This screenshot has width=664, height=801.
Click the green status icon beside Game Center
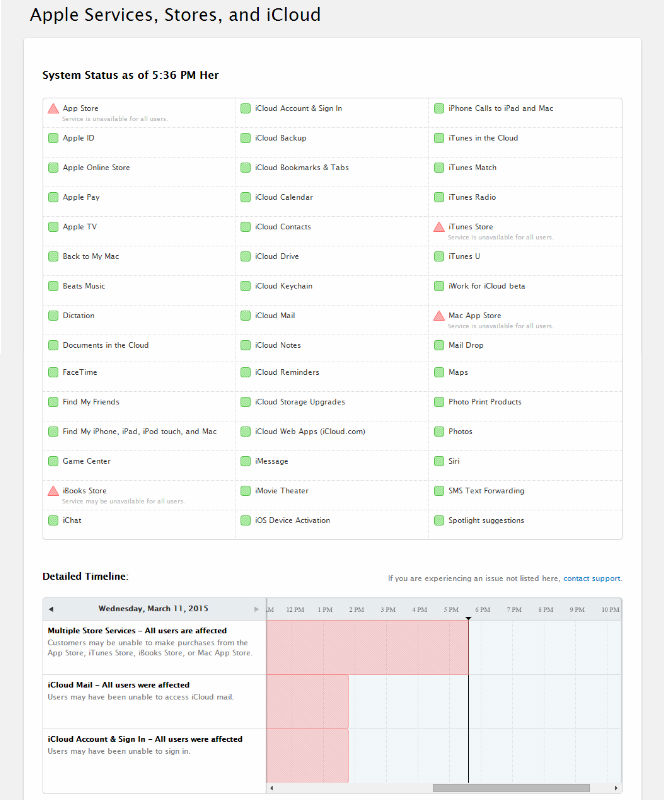[x=53, y=461]
